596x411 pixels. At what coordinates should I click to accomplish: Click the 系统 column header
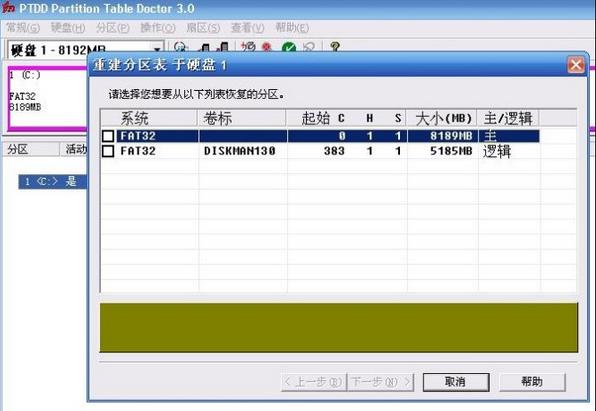149,118
